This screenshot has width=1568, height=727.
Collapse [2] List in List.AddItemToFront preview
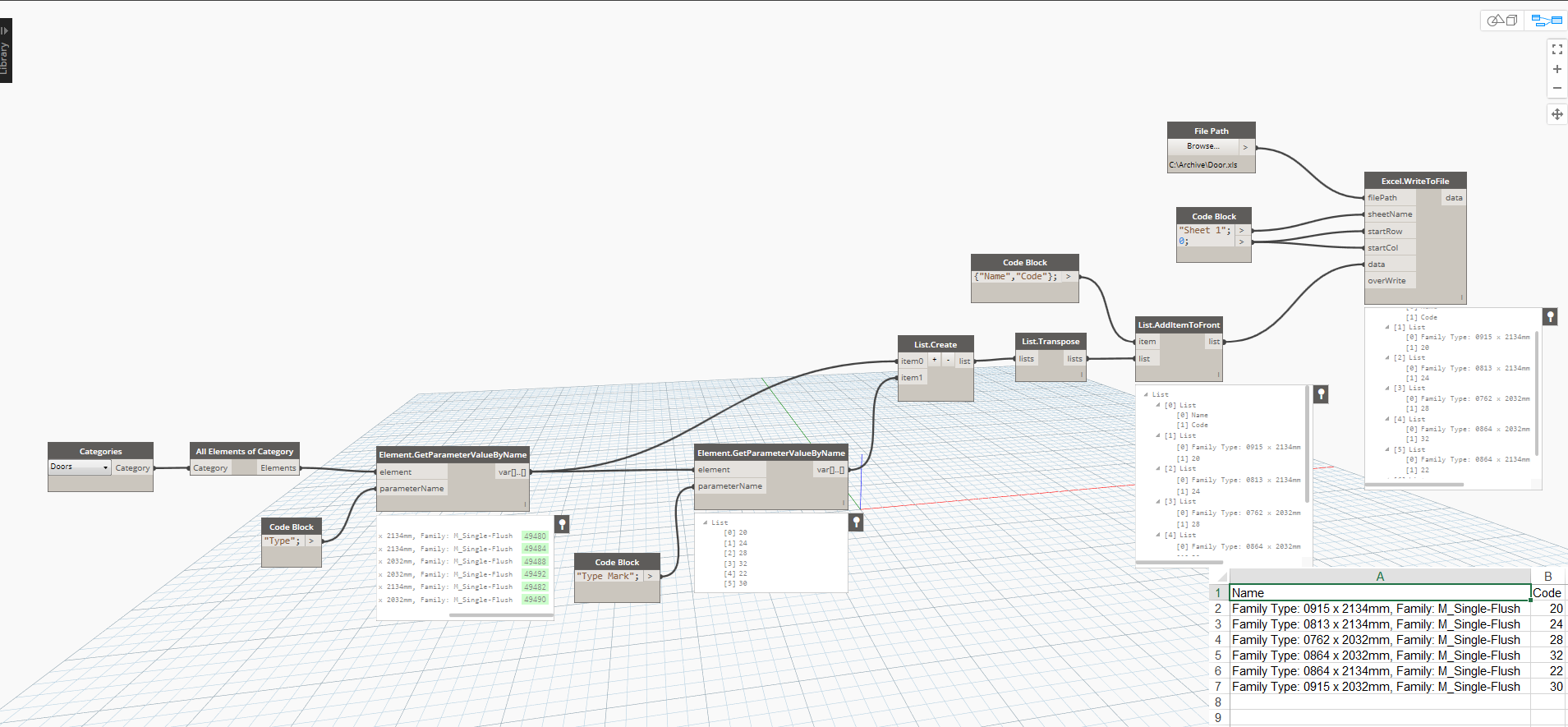pos(1158,468)
